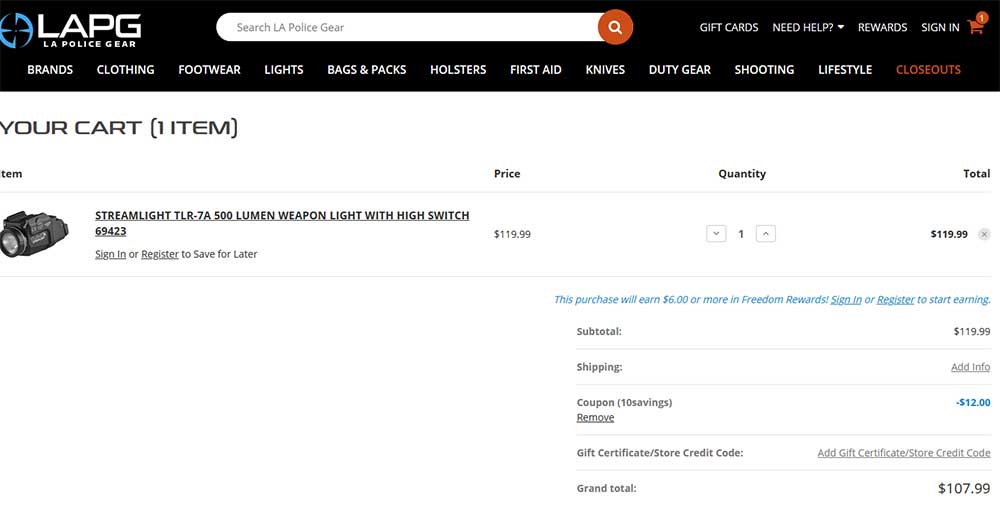1000x509 pixels.
Task: Open the Closeouts menu
Action: (928, 70)
